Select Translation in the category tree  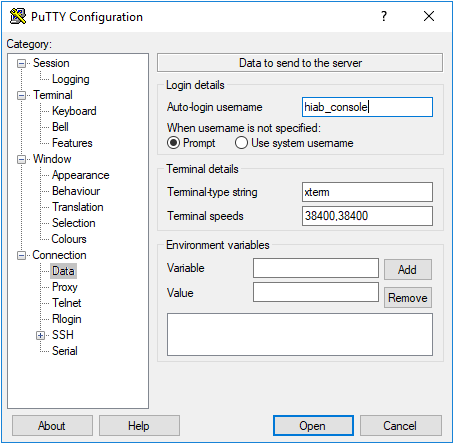coord(78,207)
